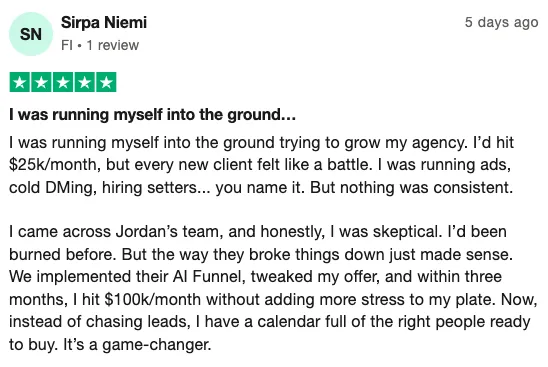The image size is (548, 367).
Task: Click the FI country code label
Action: click(66, 45)
